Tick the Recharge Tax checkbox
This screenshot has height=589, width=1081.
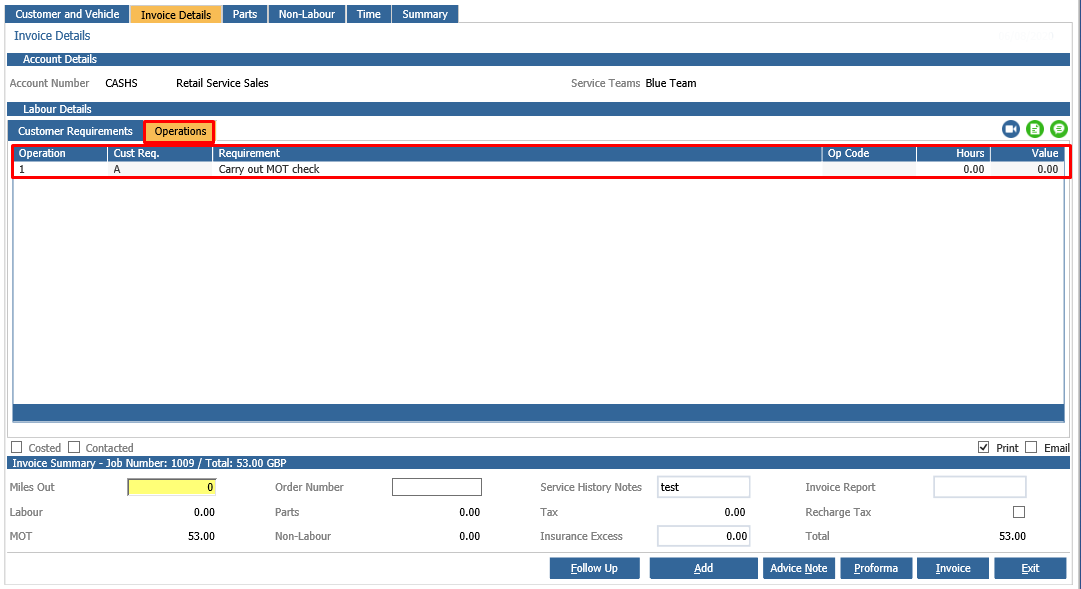coord(1019,512)
